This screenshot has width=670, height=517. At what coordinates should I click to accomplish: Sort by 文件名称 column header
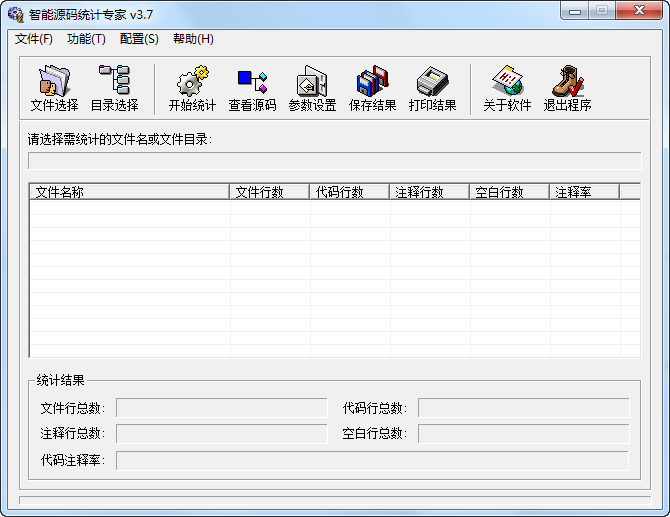click(130, 192)
